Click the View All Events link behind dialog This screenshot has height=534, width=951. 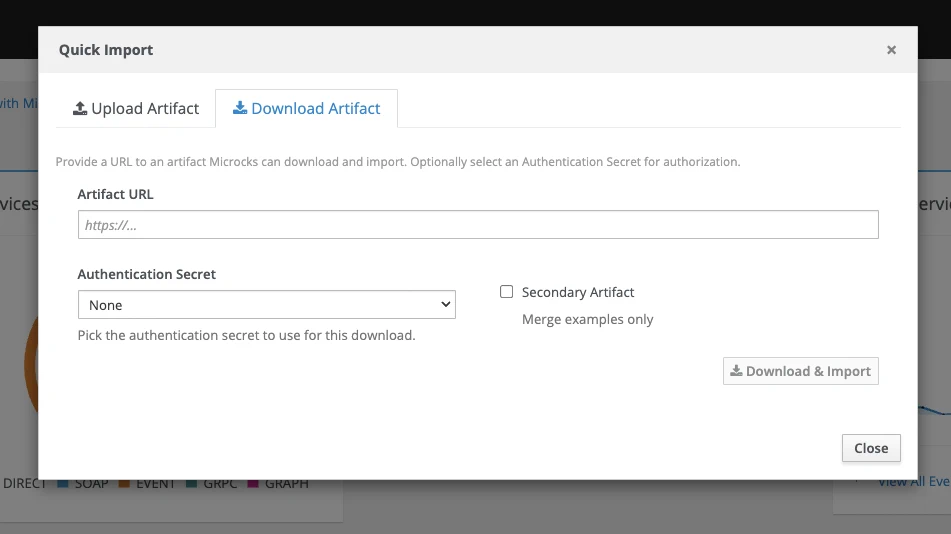(x=914, y=483)
